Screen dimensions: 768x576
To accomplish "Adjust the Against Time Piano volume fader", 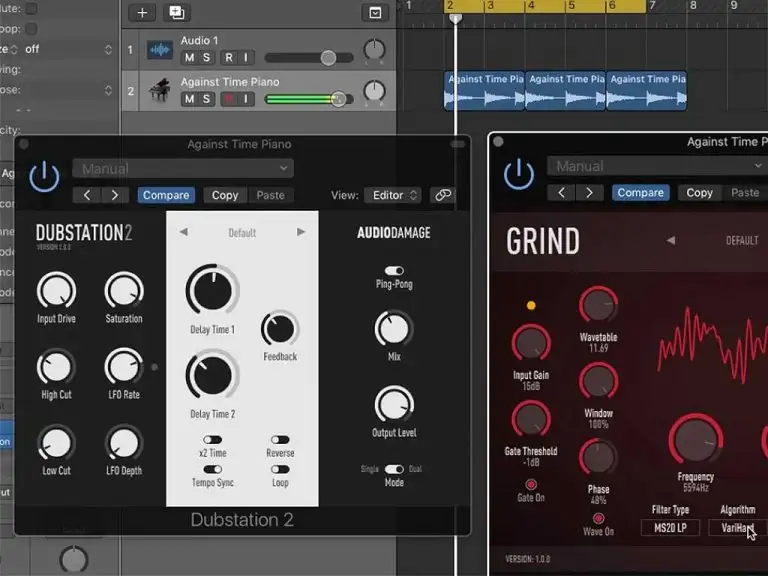I will click(x=338, y=99).
